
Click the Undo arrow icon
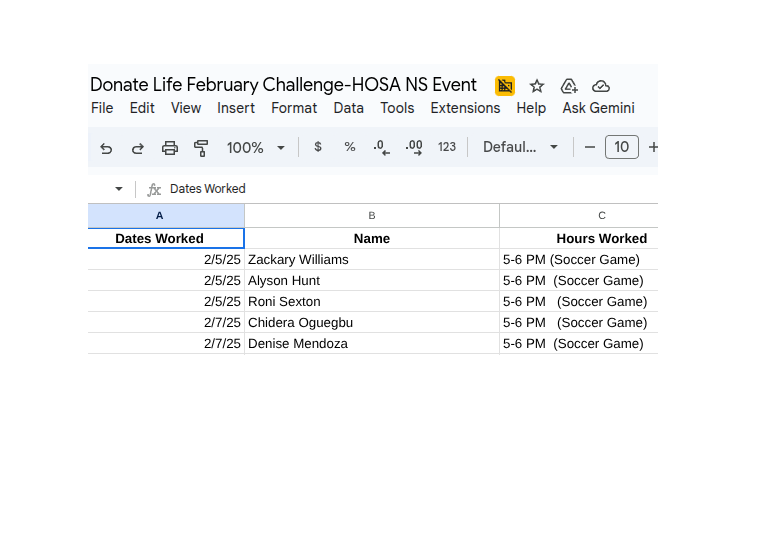pos(106,148)
